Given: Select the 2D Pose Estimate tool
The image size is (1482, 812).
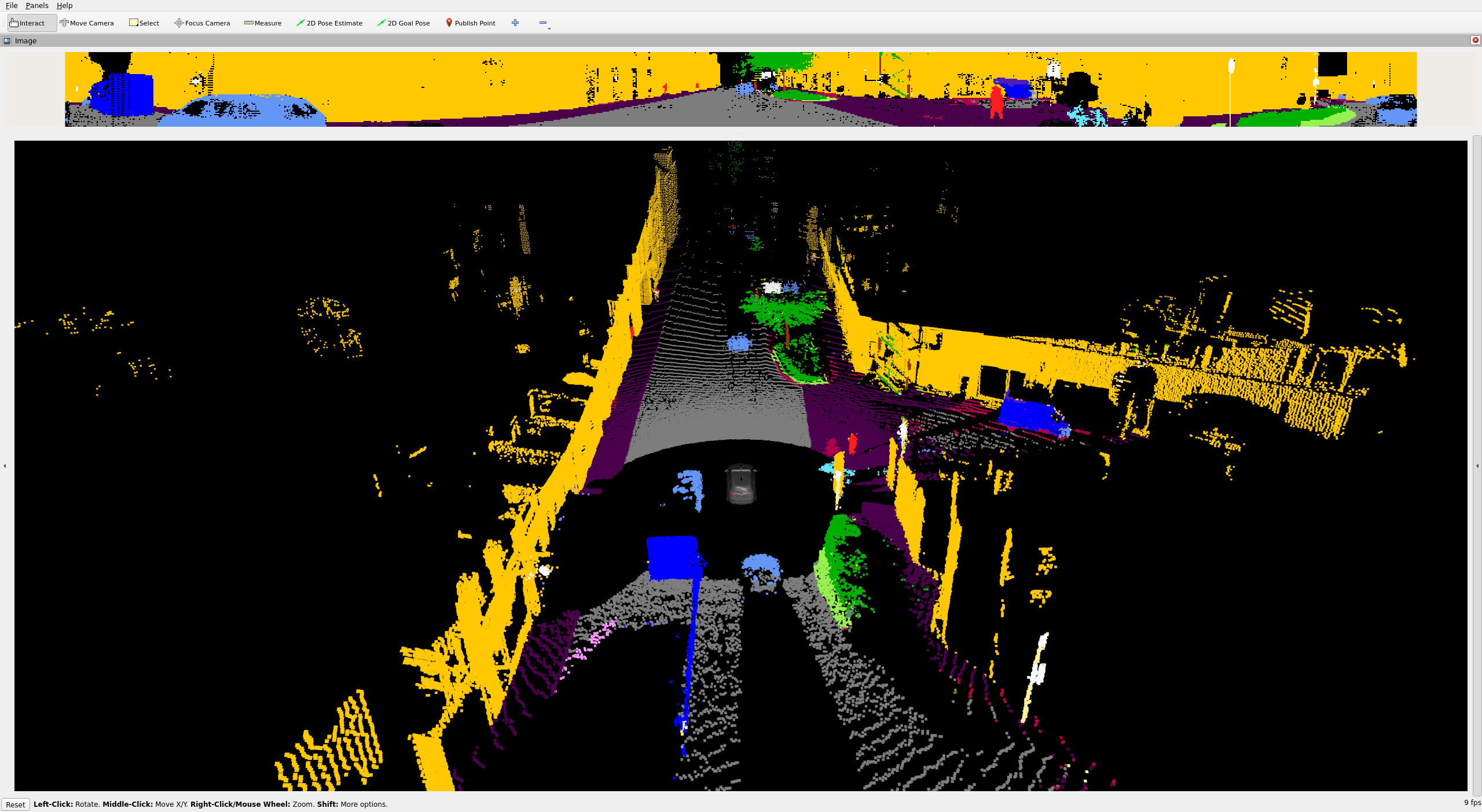Looking at the screenshot, I should (329, 23).
